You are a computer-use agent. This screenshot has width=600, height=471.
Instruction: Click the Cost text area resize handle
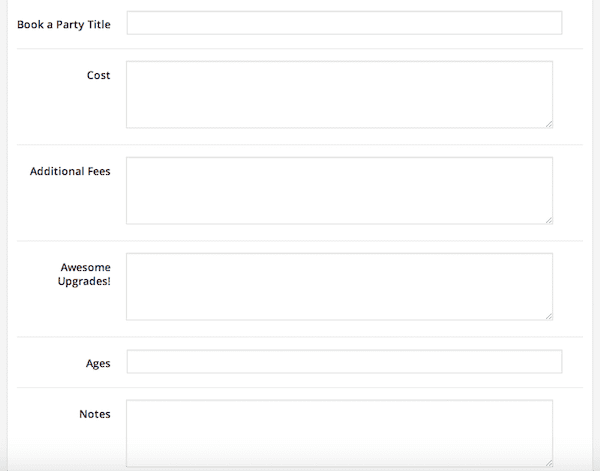pos(549,124)
